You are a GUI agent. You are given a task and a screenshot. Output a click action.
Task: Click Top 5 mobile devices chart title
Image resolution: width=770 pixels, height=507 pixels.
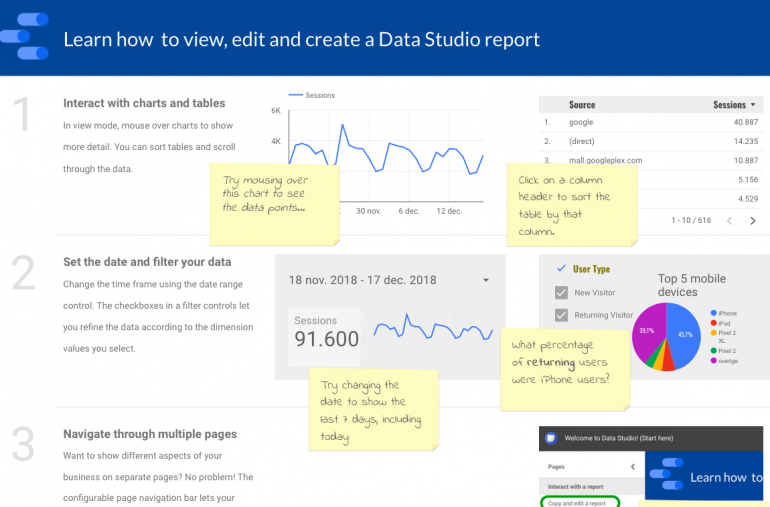click(x=691, y=285)
